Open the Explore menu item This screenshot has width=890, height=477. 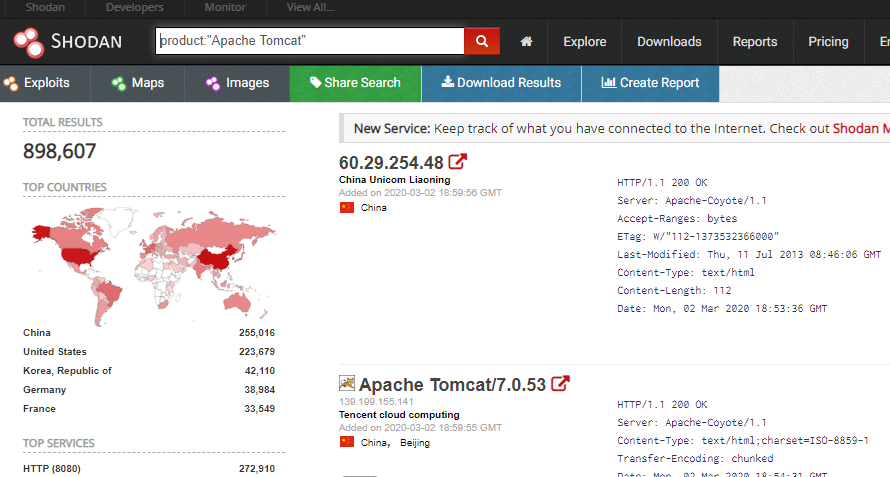(x=584, y=42)
